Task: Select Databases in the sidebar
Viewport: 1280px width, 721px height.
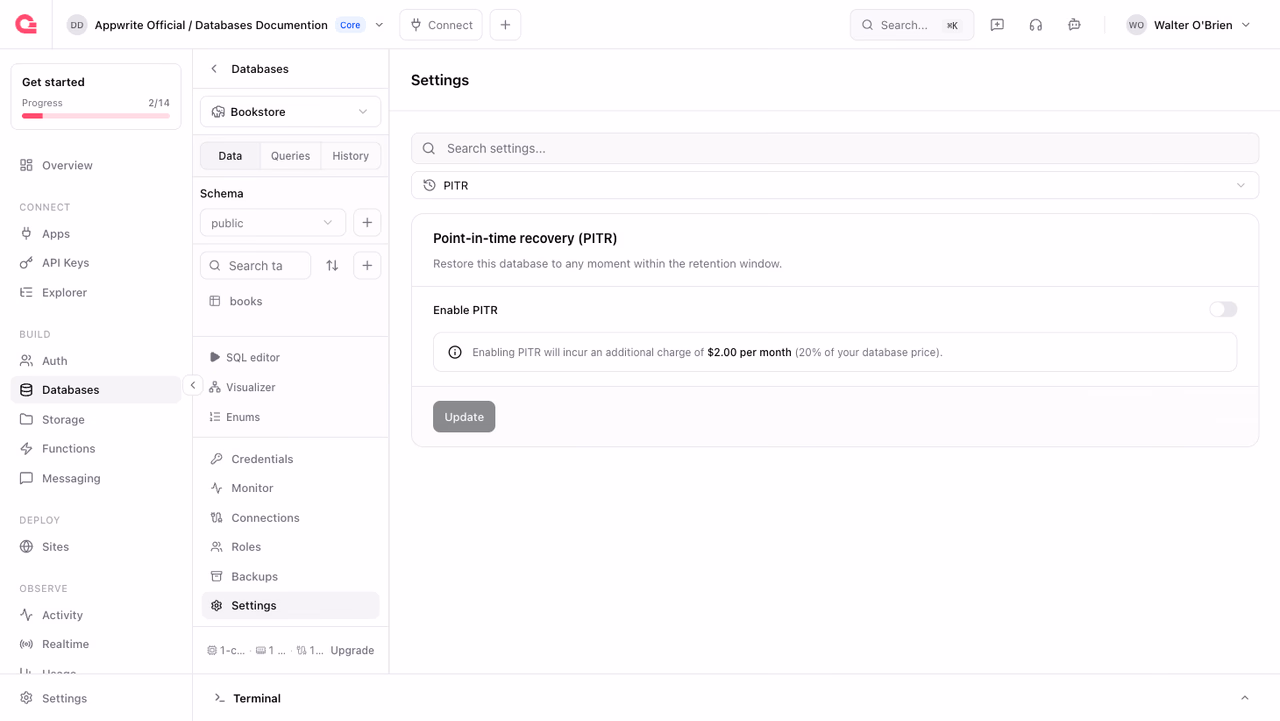Action: pos(96,390)
